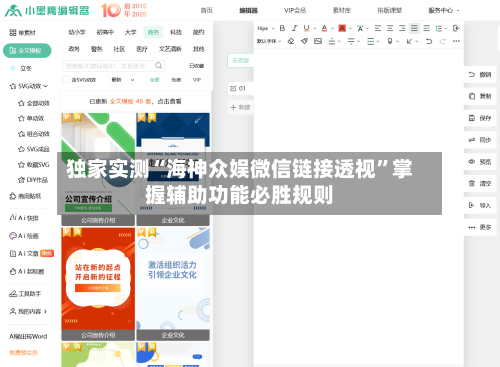
Task: Underline the selected text
Action: (x=306, y=28)
